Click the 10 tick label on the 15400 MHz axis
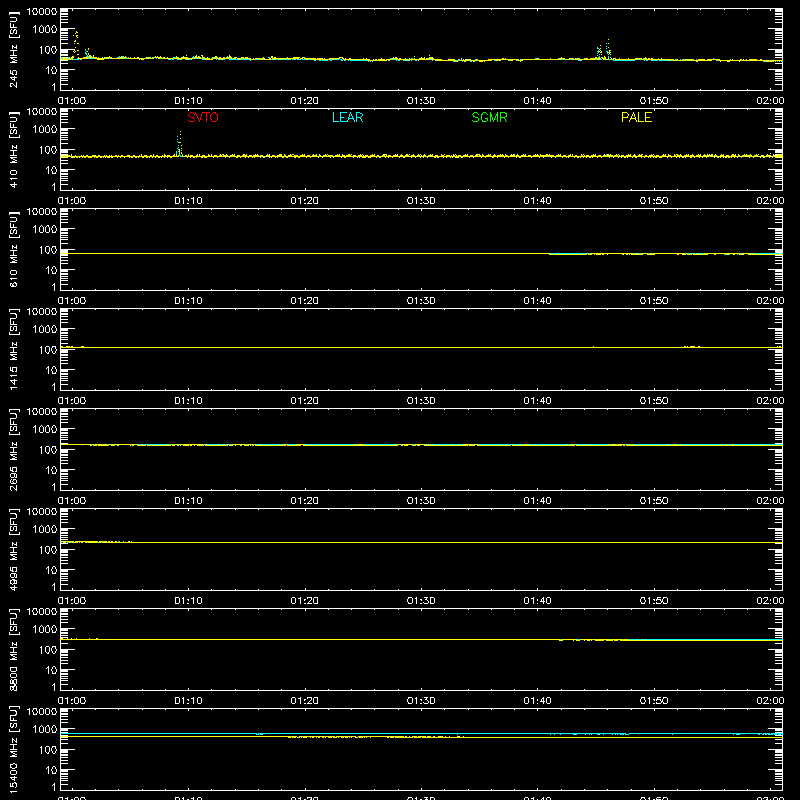800x800 pixels. click(51, 770)
